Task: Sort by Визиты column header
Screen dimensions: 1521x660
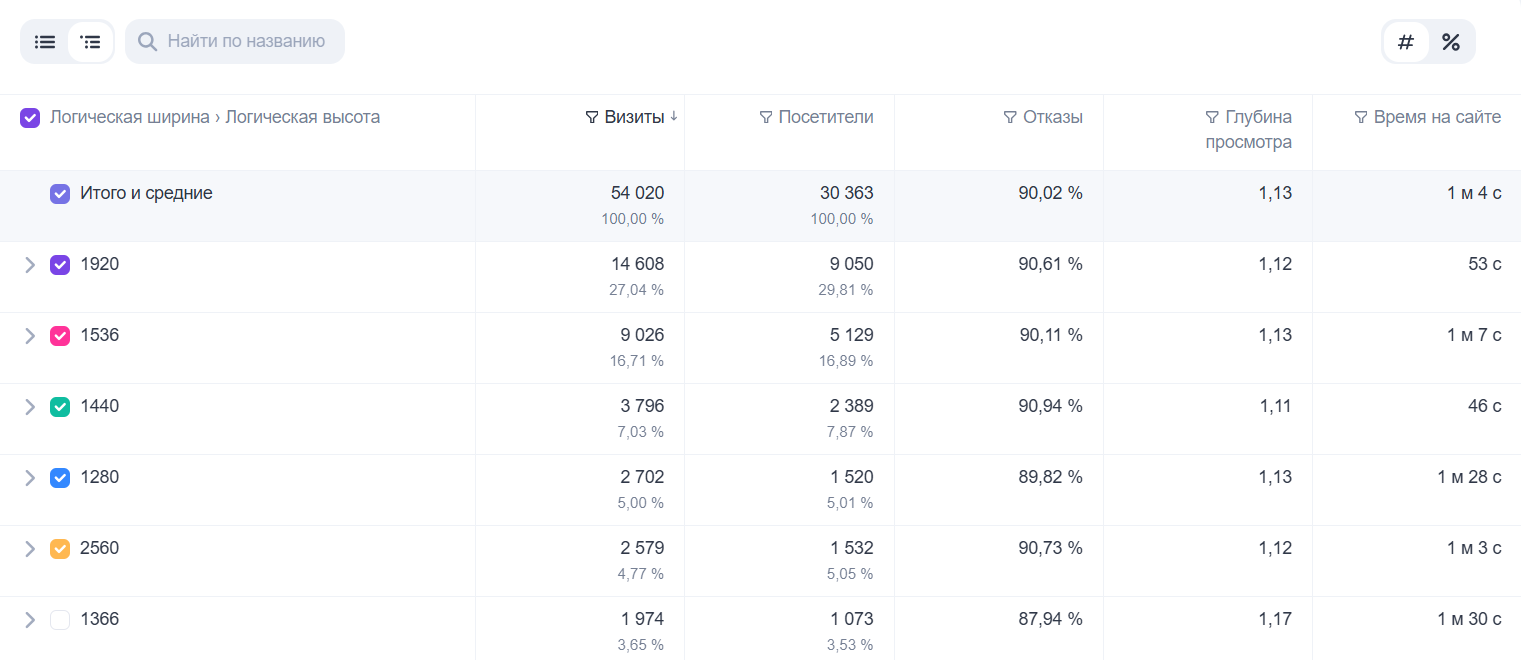Action: [634, 117]
